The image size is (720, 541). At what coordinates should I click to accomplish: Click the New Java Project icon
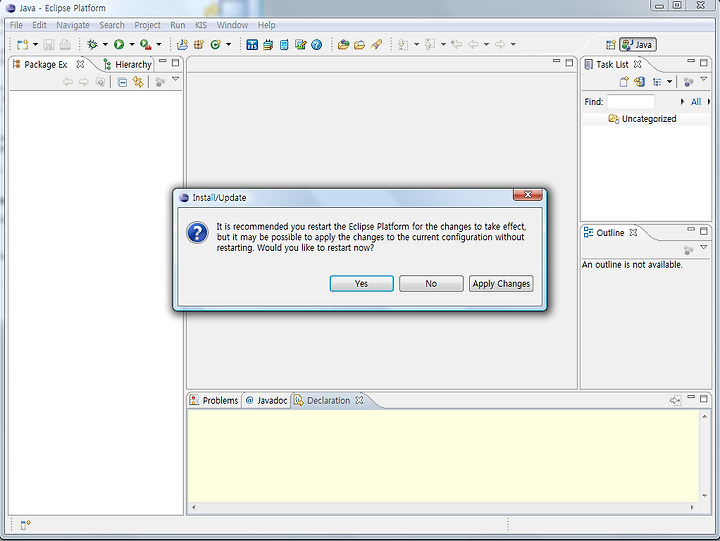tap(182, 45)
